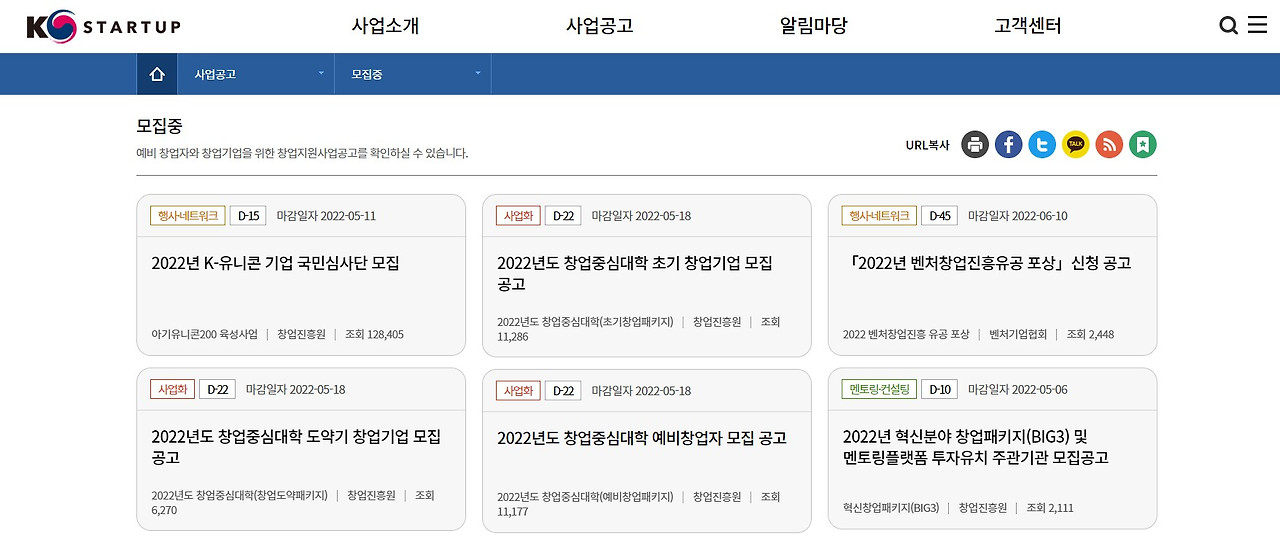The image size is (1280, 544).
Task: Click 행사·네트워크 tag on K-유니콘 card
Action: coord(187,215)
